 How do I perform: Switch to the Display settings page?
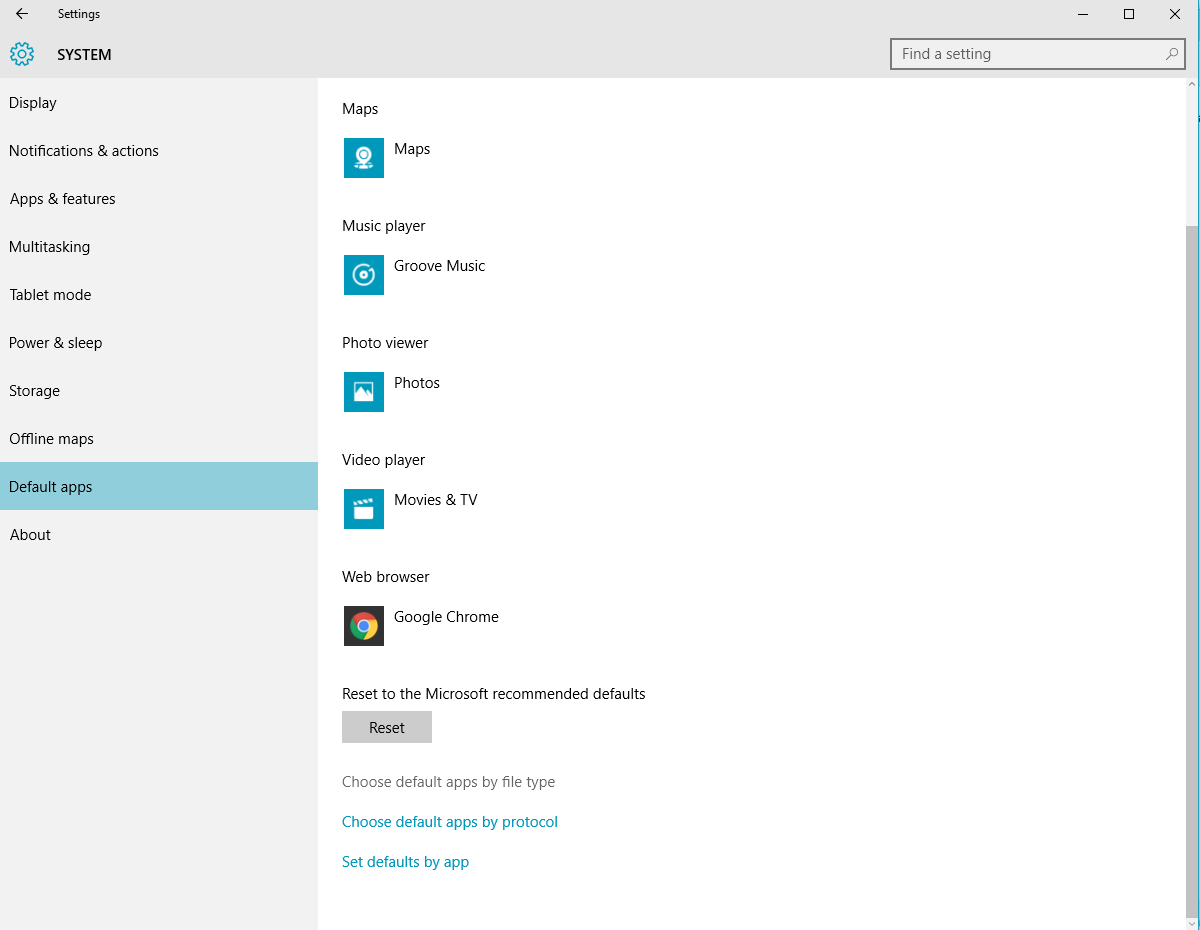[x=32, y=102]
